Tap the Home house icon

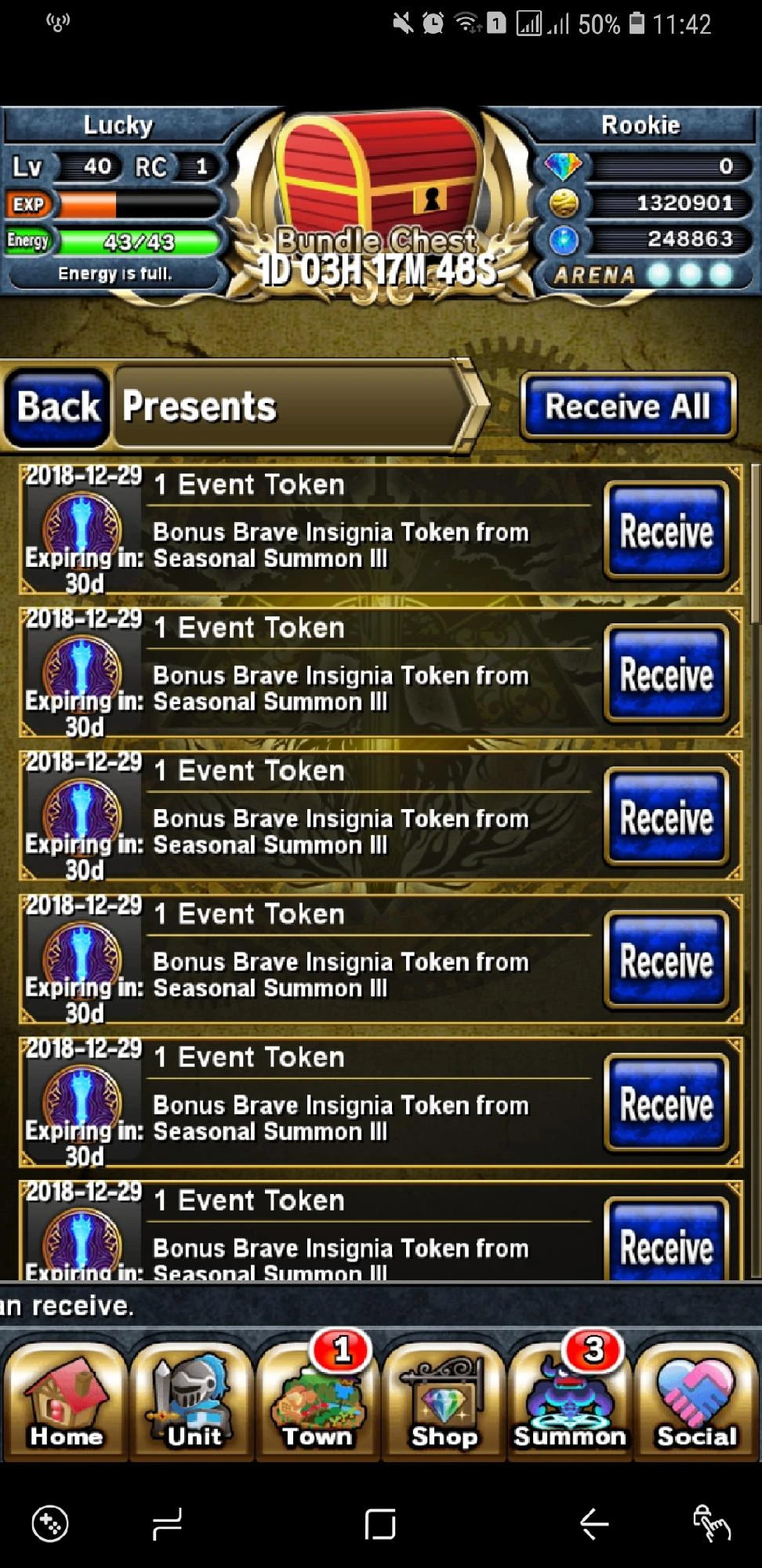(66, 1401)
